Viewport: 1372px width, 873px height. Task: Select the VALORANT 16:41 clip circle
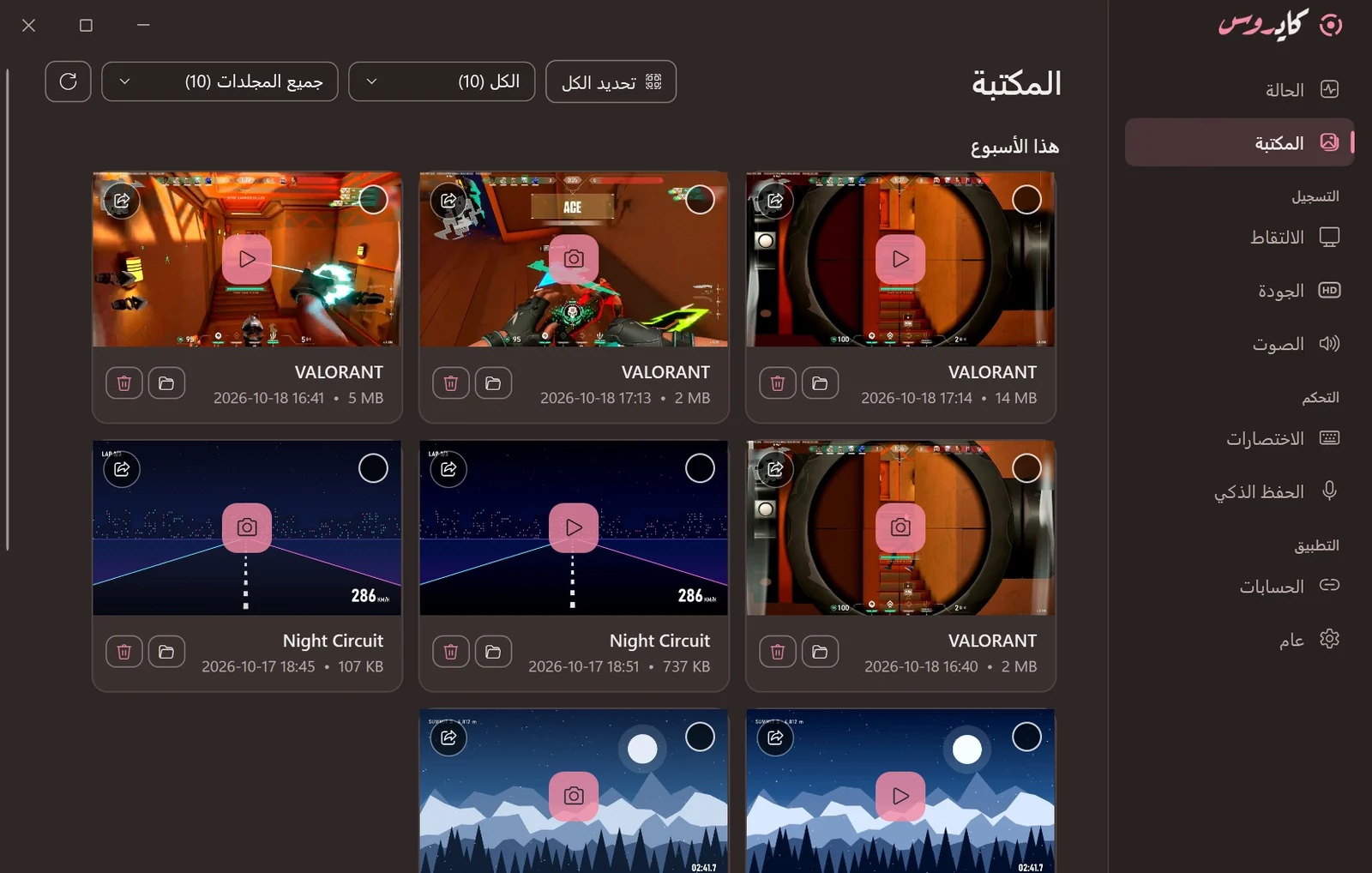click(x=373, y=200)
